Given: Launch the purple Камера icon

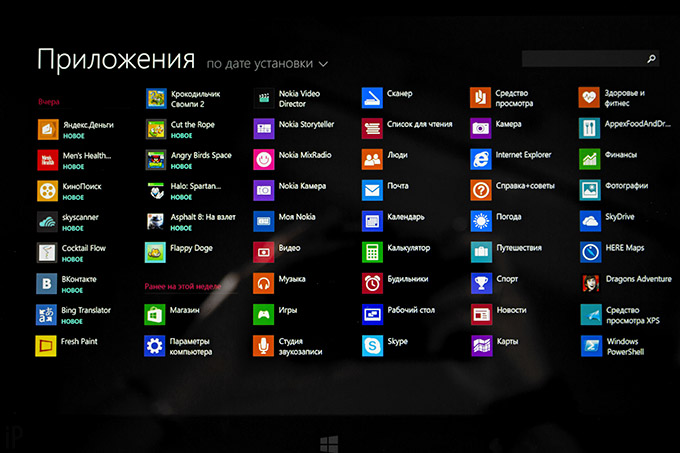Looking at the screenshot, I should point(481,129).
